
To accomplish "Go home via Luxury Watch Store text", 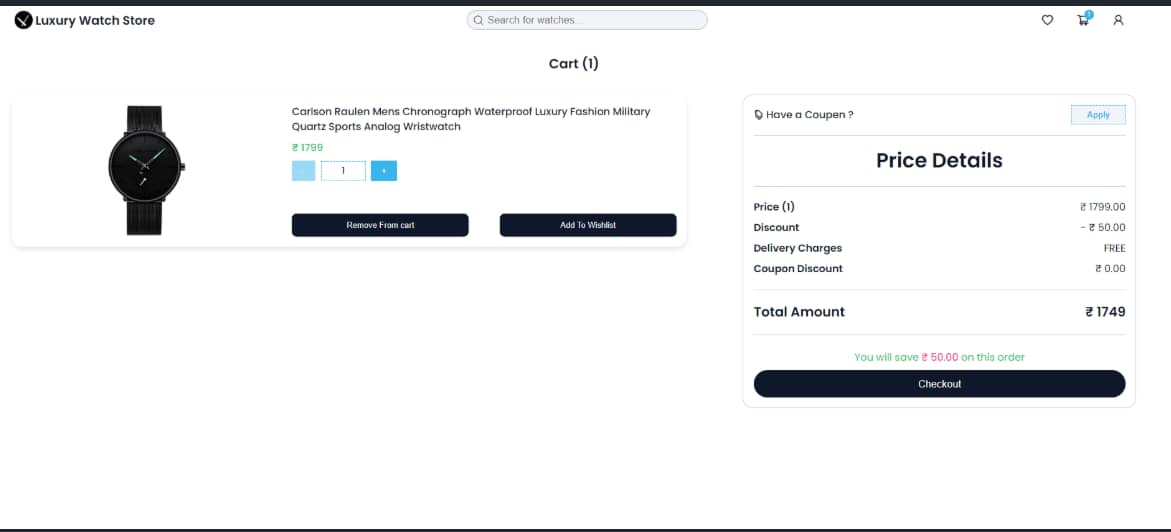I will click(x=95, y=20).
